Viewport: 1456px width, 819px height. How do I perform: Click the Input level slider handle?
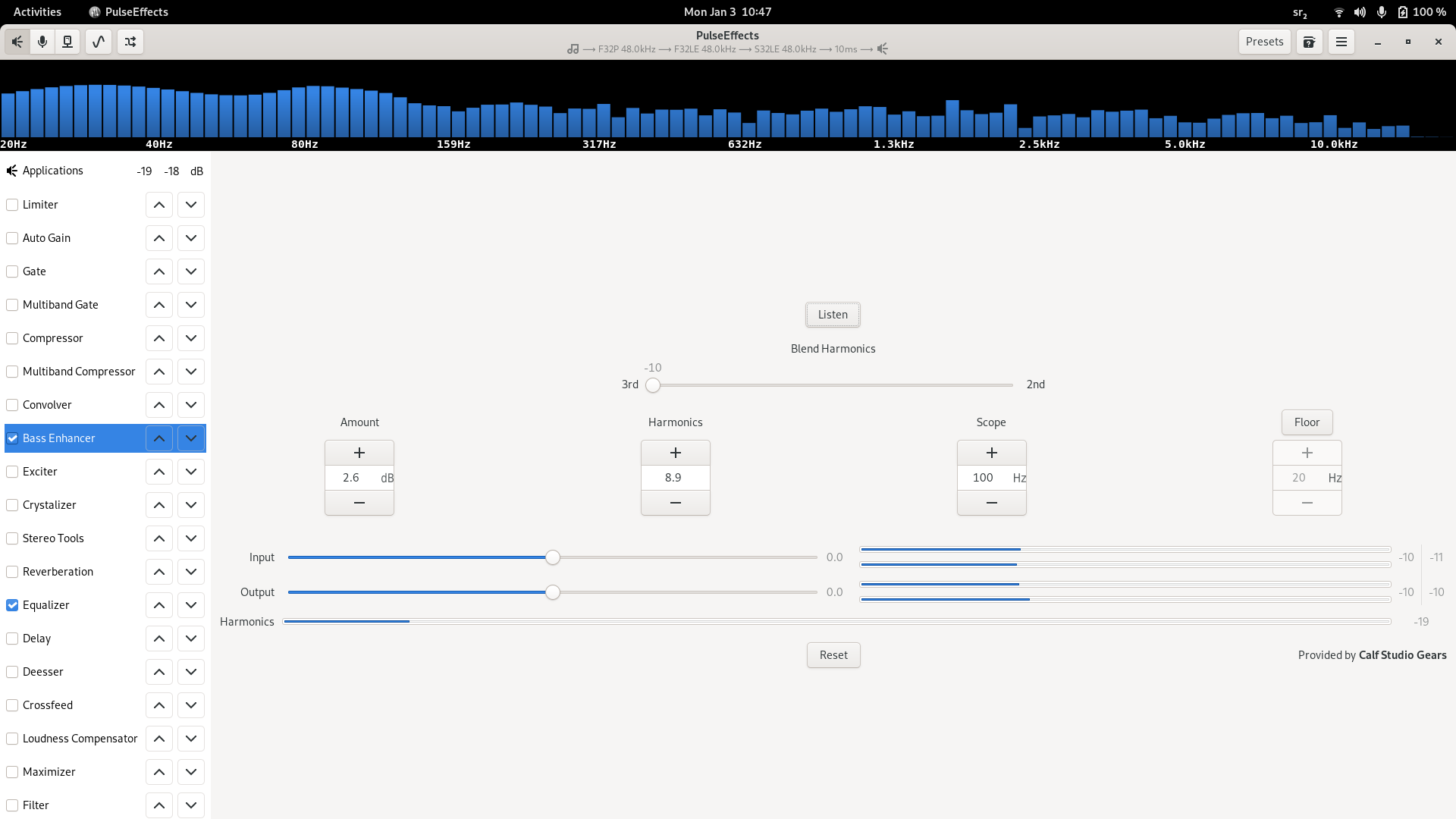click(553, 557)
